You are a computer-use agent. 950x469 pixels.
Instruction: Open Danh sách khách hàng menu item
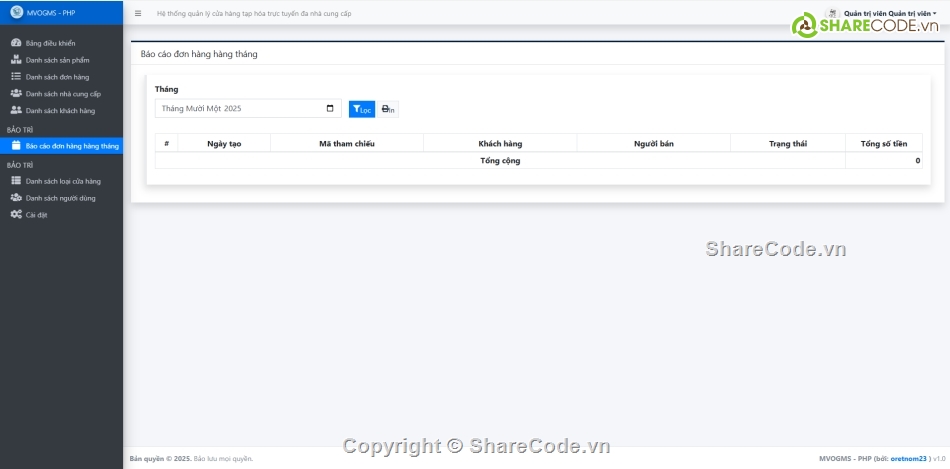[60, 110]
